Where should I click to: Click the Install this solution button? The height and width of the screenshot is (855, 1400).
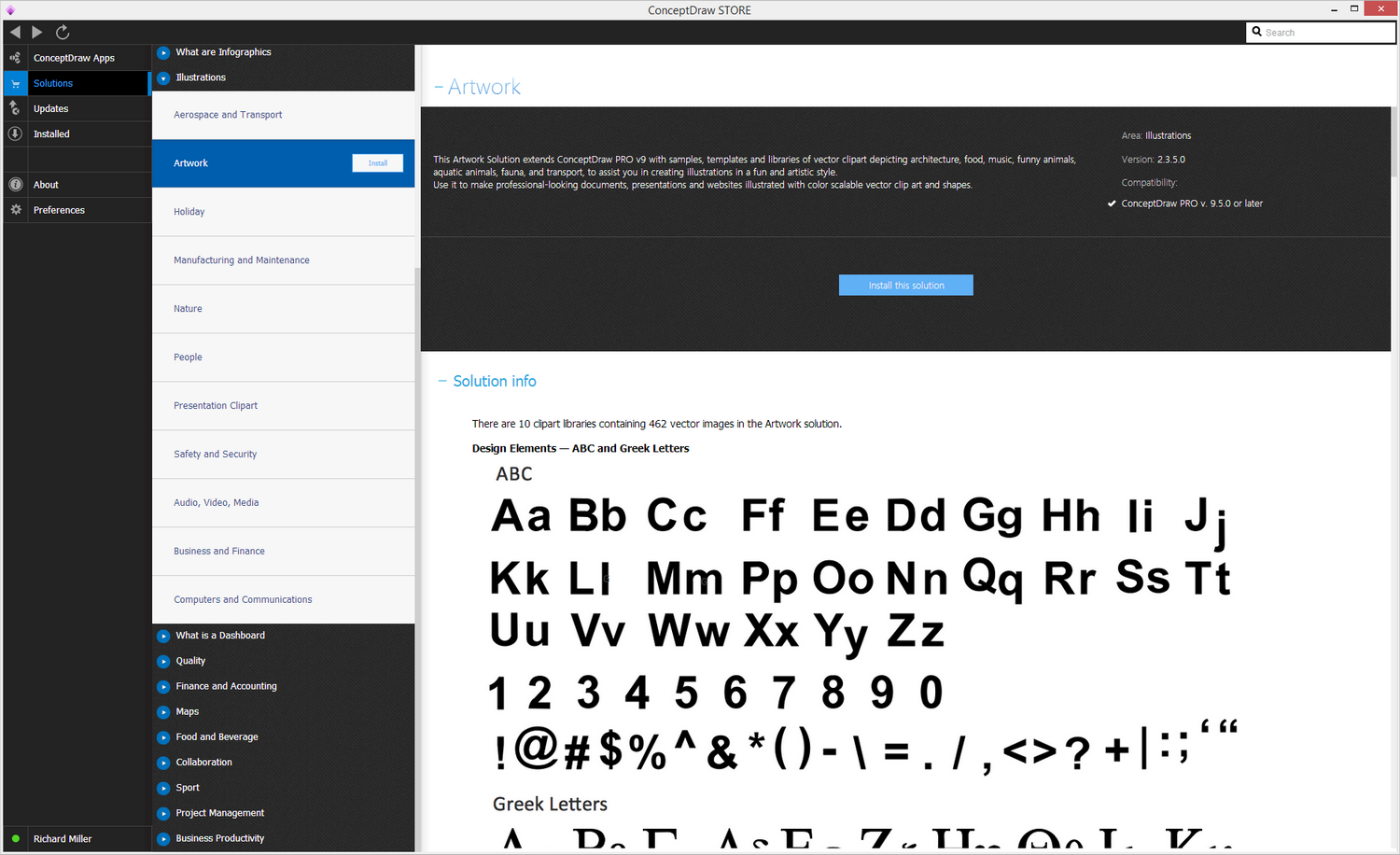pos(906,286)
